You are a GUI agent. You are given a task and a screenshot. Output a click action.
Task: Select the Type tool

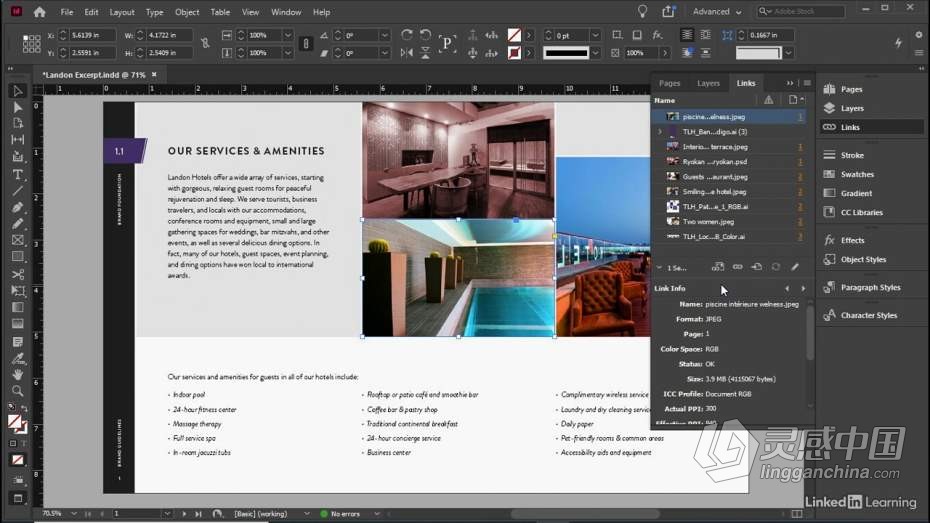pos(17,175)
